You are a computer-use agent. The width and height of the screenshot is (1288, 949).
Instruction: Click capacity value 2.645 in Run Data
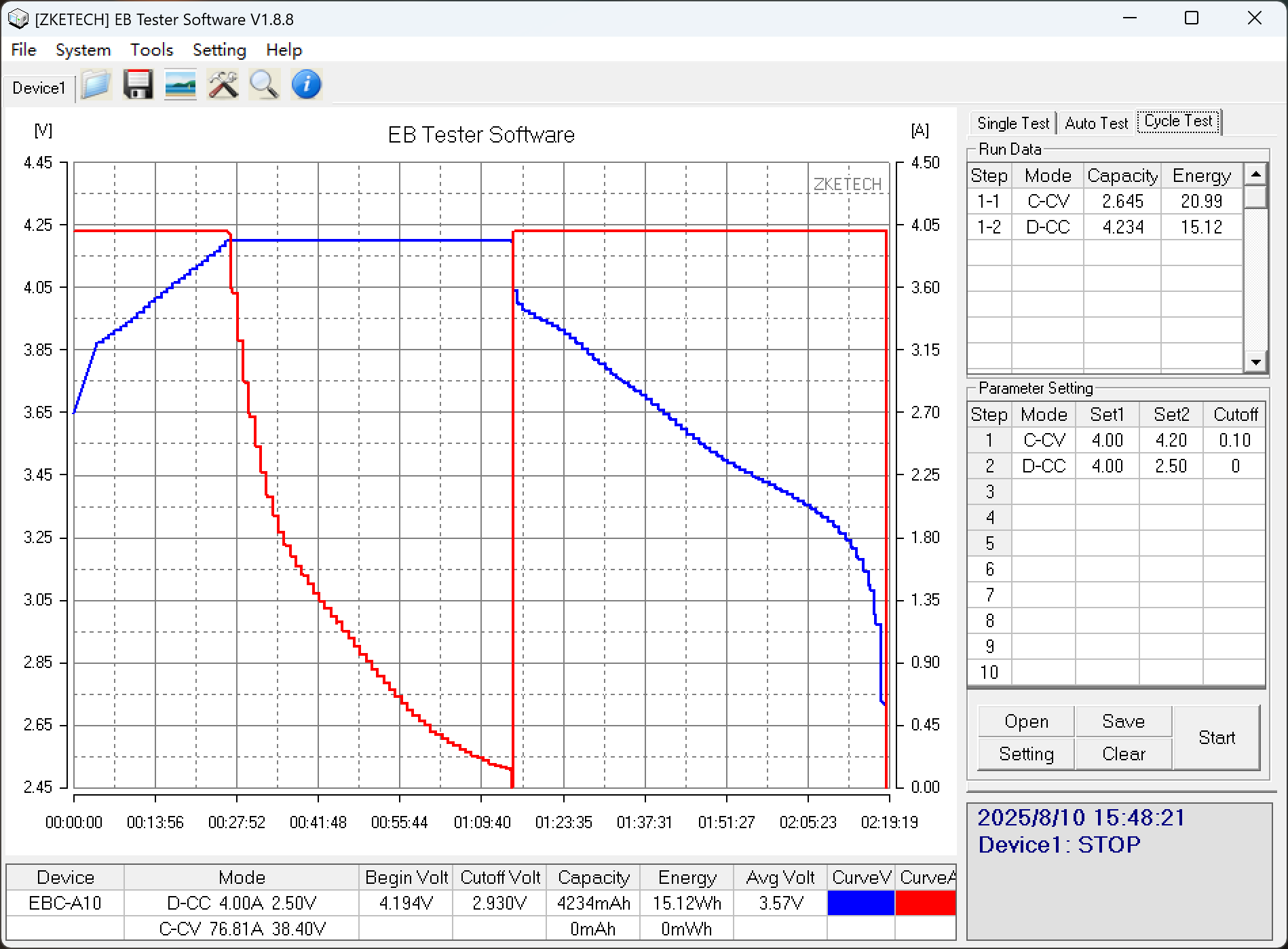click(1122, 202)
